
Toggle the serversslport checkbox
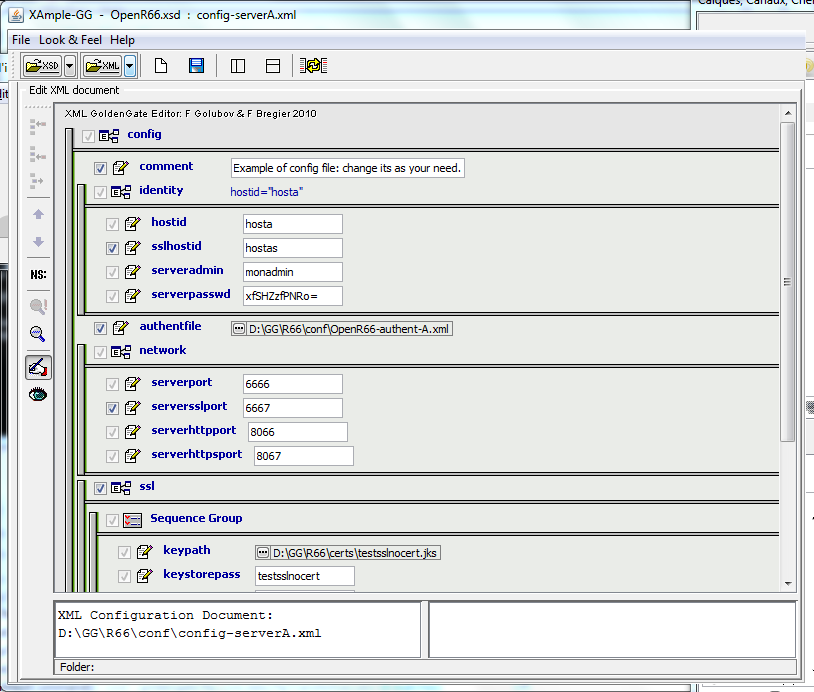(112, 408)
